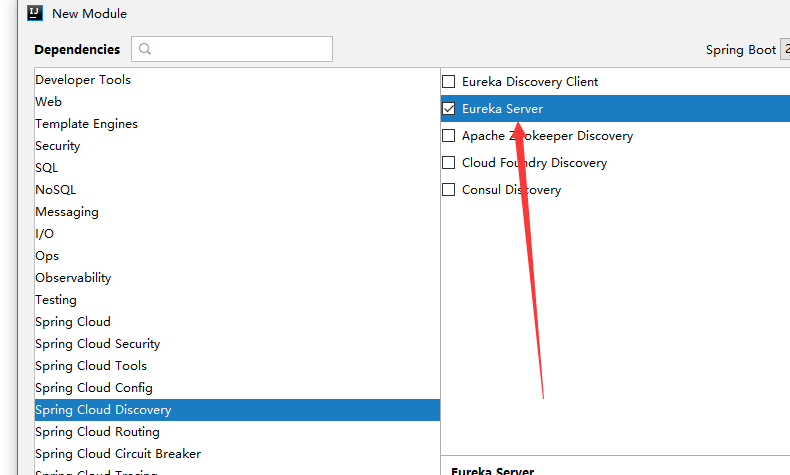Select the Spring Cloud category

tap(237, 322)
